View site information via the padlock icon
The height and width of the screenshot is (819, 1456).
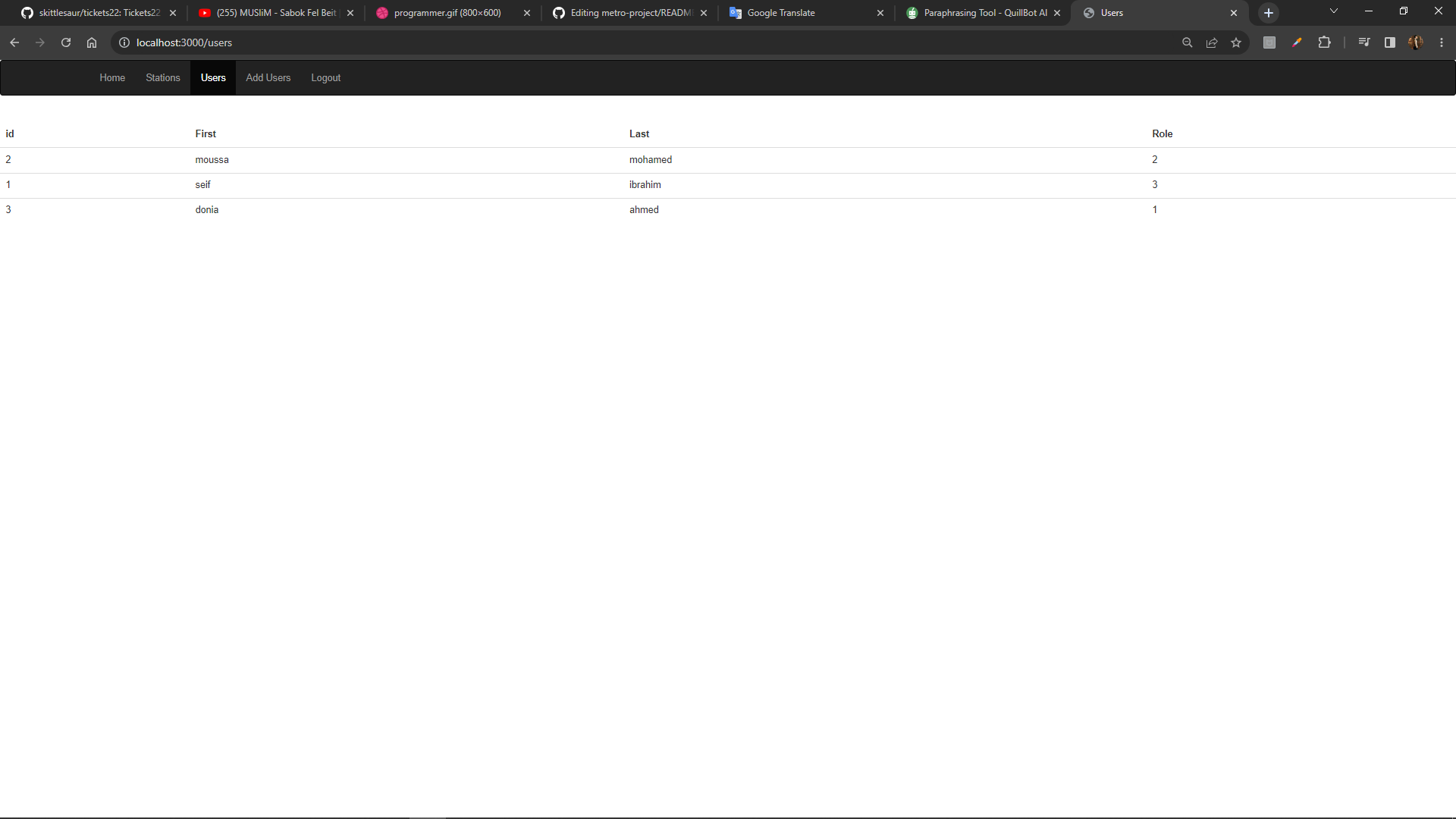click(x=124, y=42)
